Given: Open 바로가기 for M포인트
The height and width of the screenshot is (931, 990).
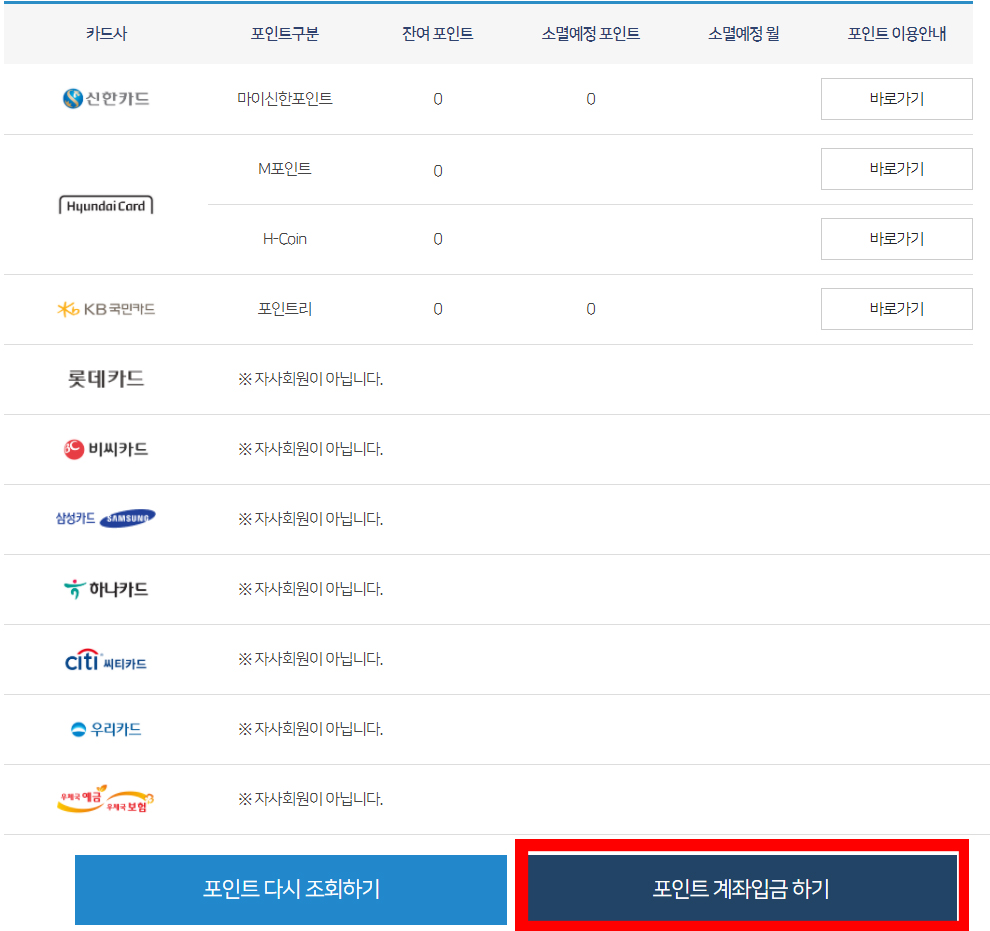Looking at the screenshot, I should [897, 169].
